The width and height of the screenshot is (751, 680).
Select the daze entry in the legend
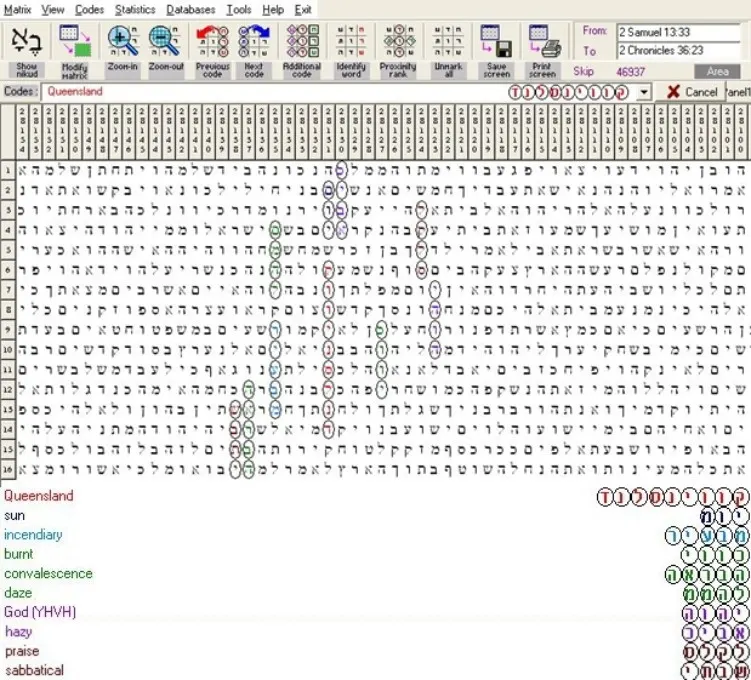(x=18, y=593)
